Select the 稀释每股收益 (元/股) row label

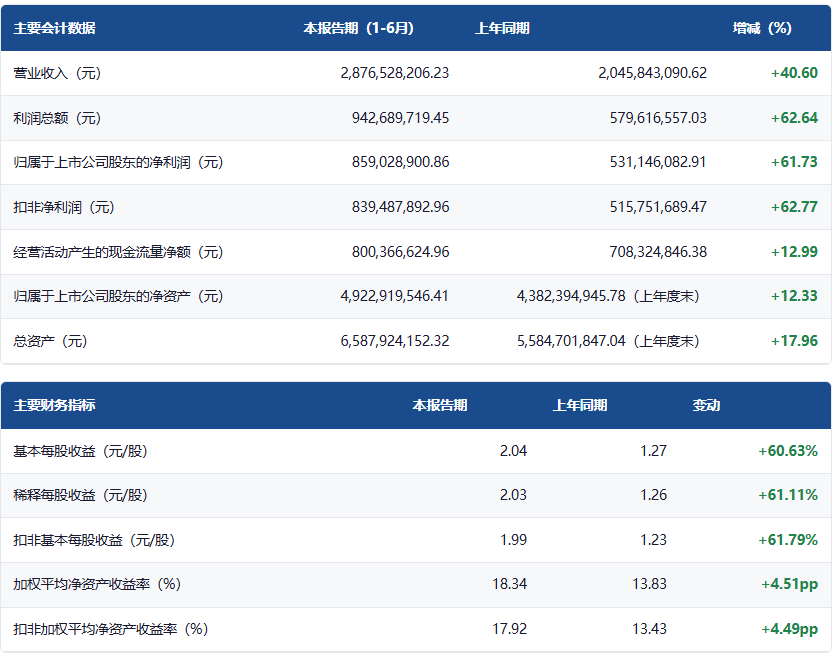(80, 495)
